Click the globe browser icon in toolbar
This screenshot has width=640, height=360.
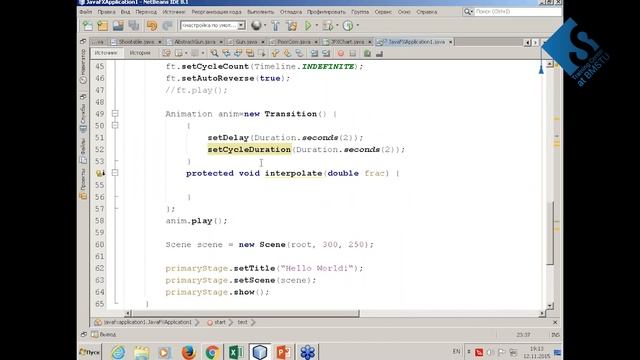[x=256, y=26]
